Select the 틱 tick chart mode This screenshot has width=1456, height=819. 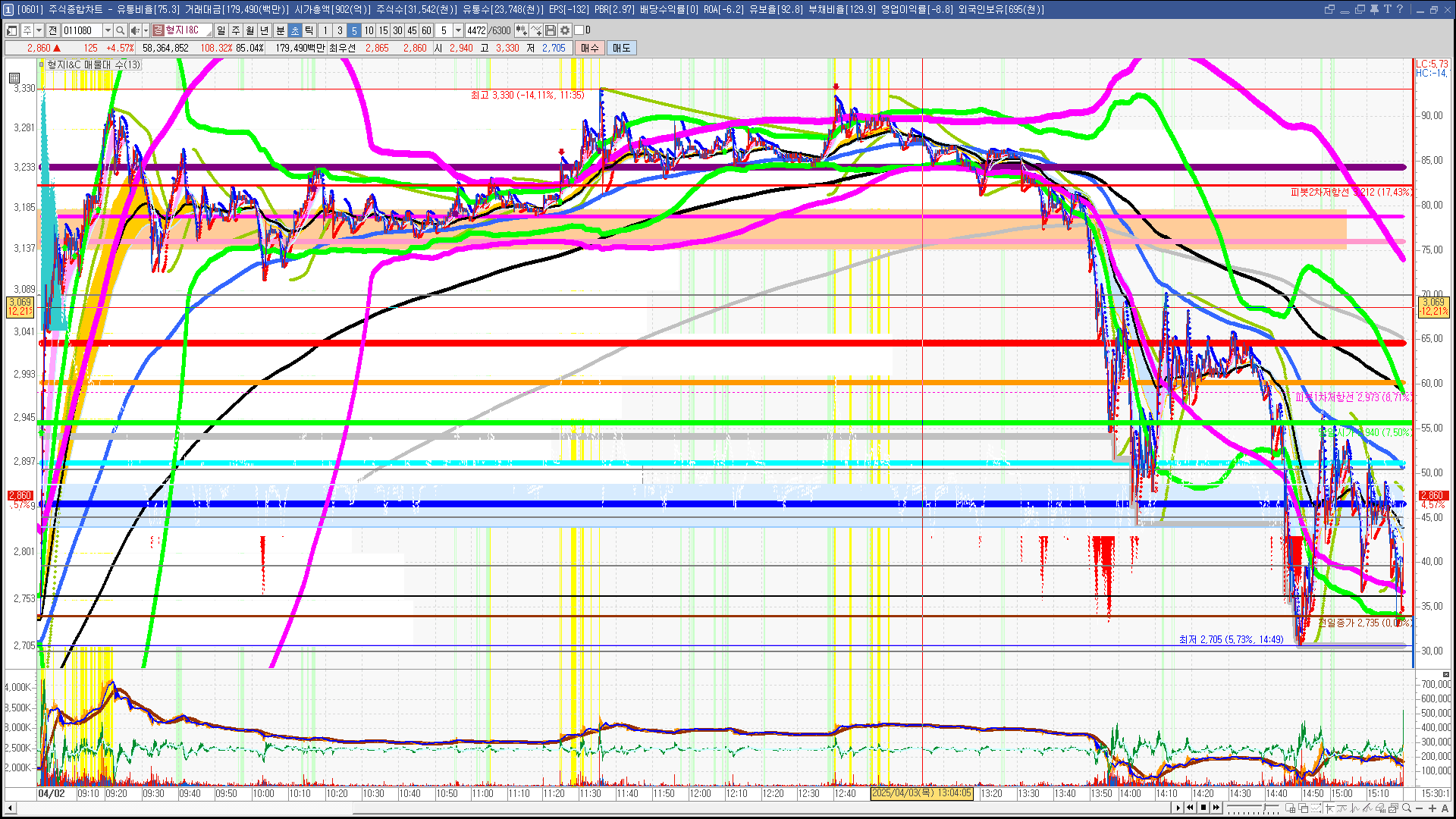pyautogui.click(x=309, y=30)
